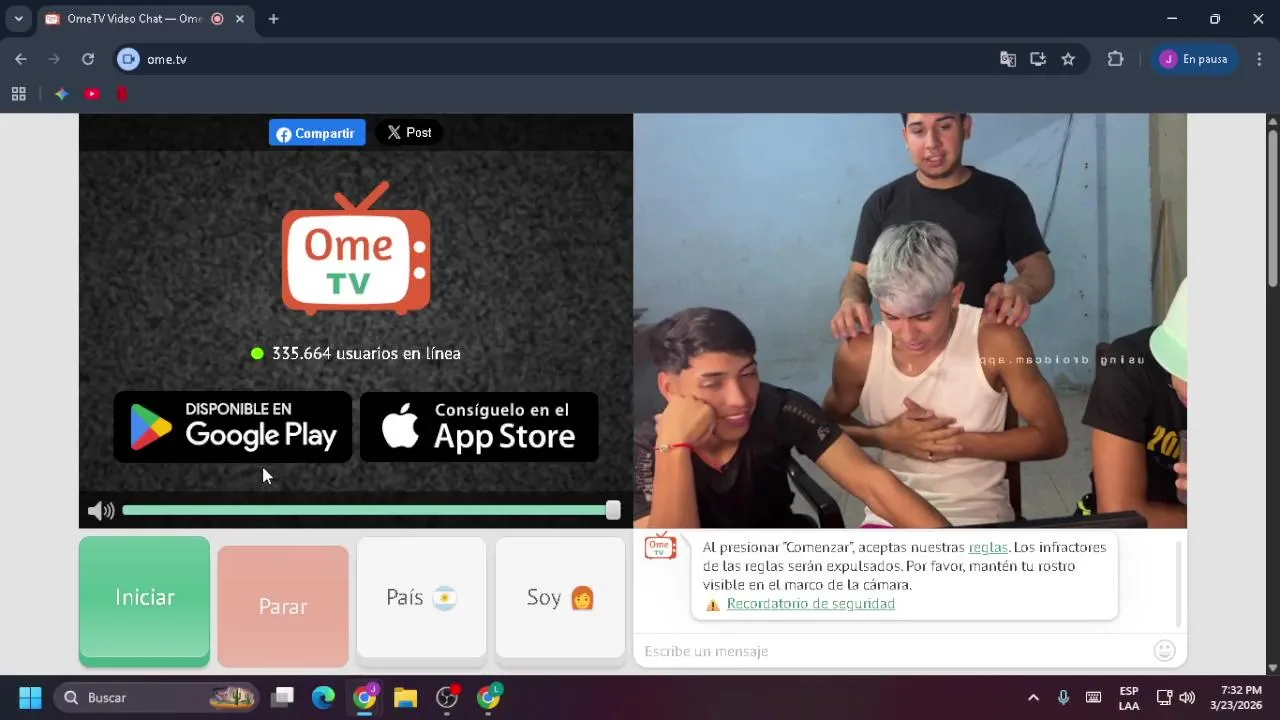Open the App Store download badge
This screenshot has width=1280, height=720.
click(x=479, y=427)
